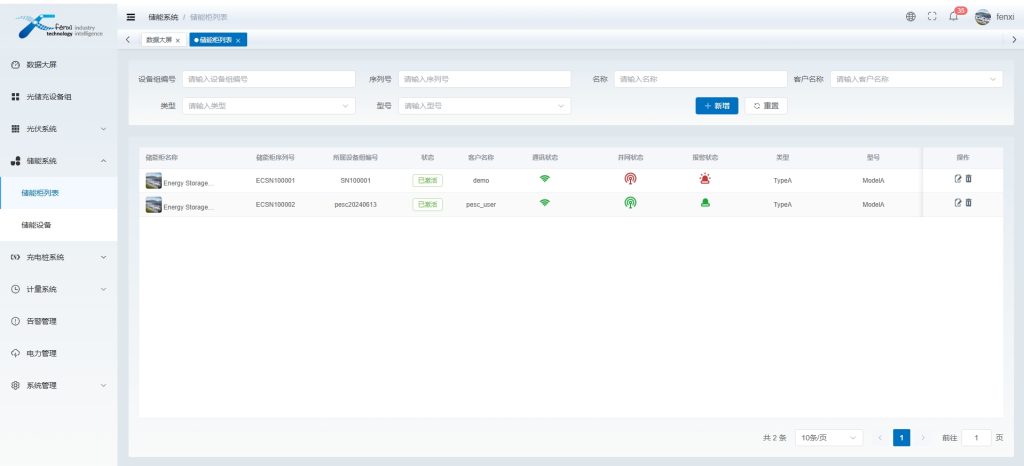Click the hamburger menu collapse icon

131,17
